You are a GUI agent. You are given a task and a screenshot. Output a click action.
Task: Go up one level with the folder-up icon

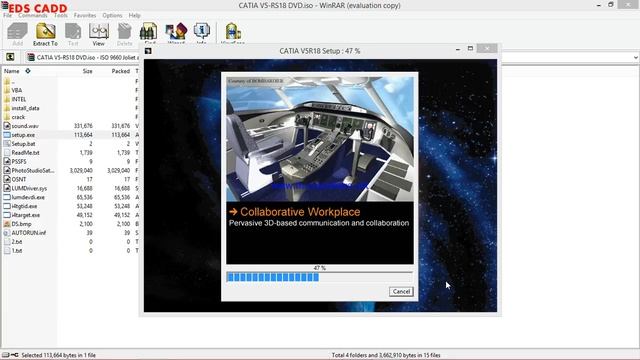point(10,57)
